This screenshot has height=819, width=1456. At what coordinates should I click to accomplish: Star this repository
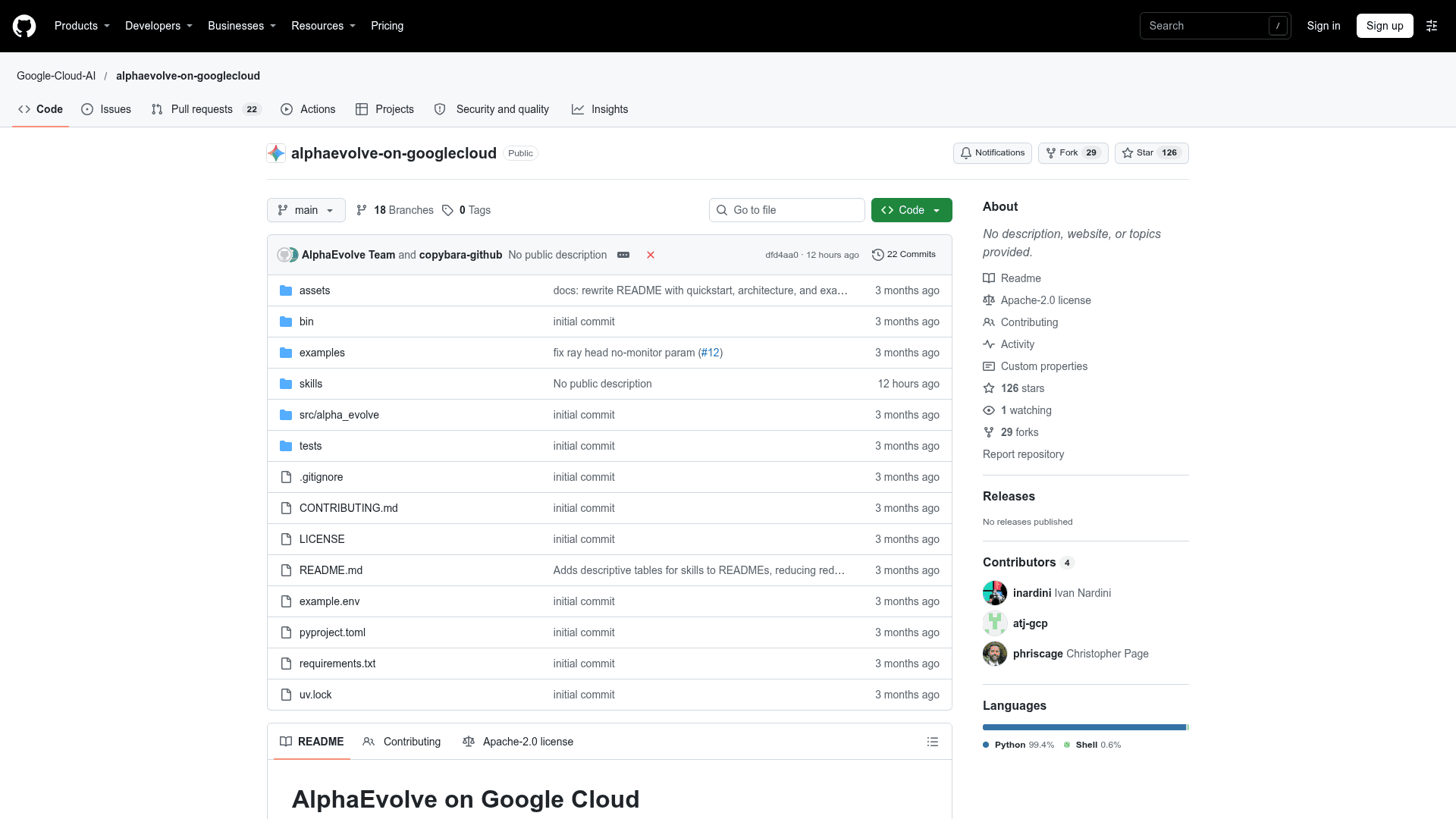(x=1151, y=153)
